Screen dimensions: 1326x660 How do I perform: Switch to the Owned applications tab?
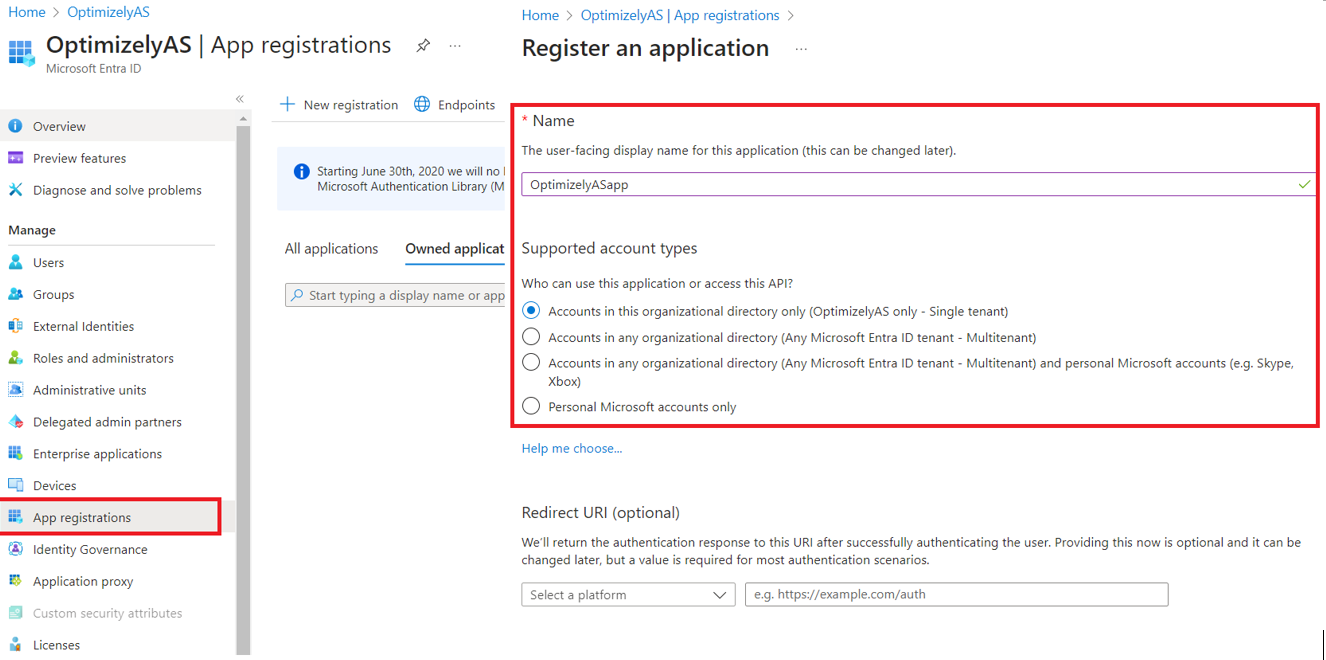[x=455, y=249]
